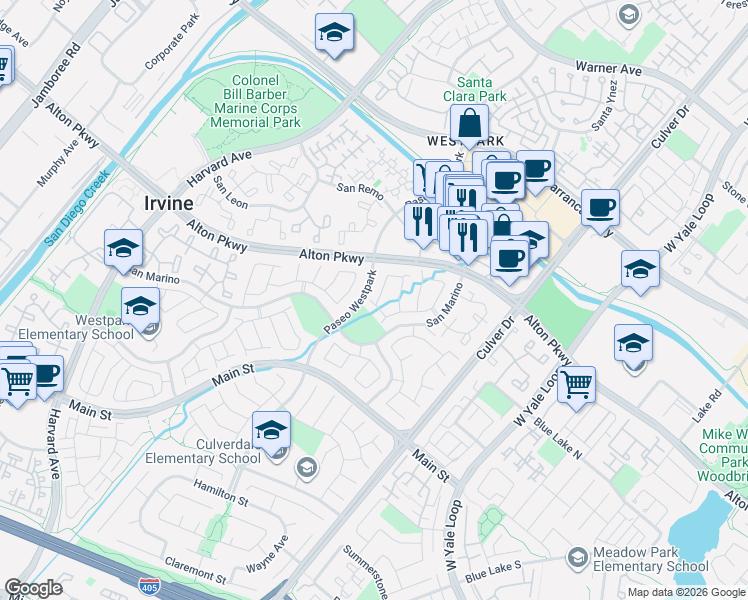Screen dimensions: 748x600
Task: Click the Irvine city label
Action: coord(169,203)
